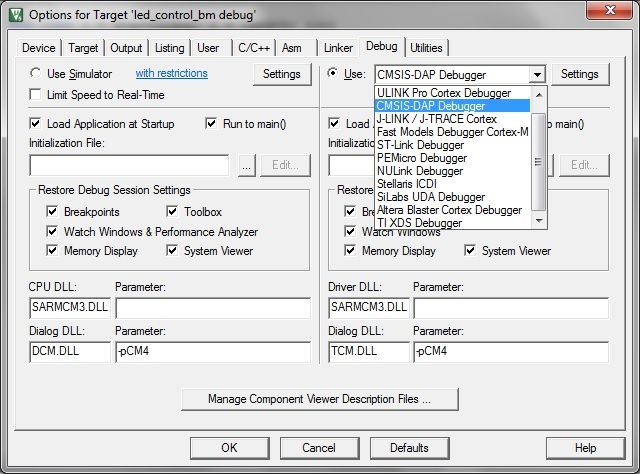Go to the User tab

(x=208, y=48)
